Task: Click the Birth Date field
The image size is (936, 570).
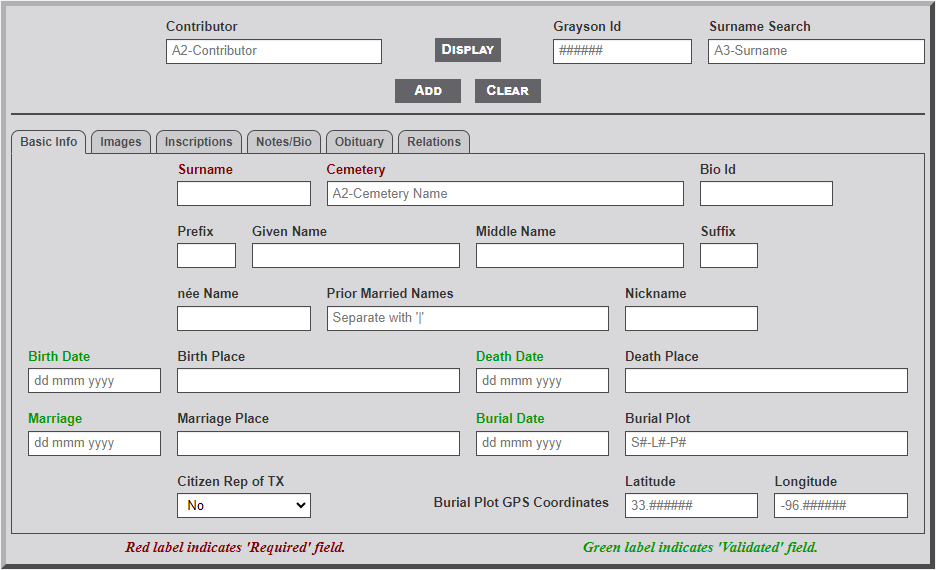Action: coord(94,381)
